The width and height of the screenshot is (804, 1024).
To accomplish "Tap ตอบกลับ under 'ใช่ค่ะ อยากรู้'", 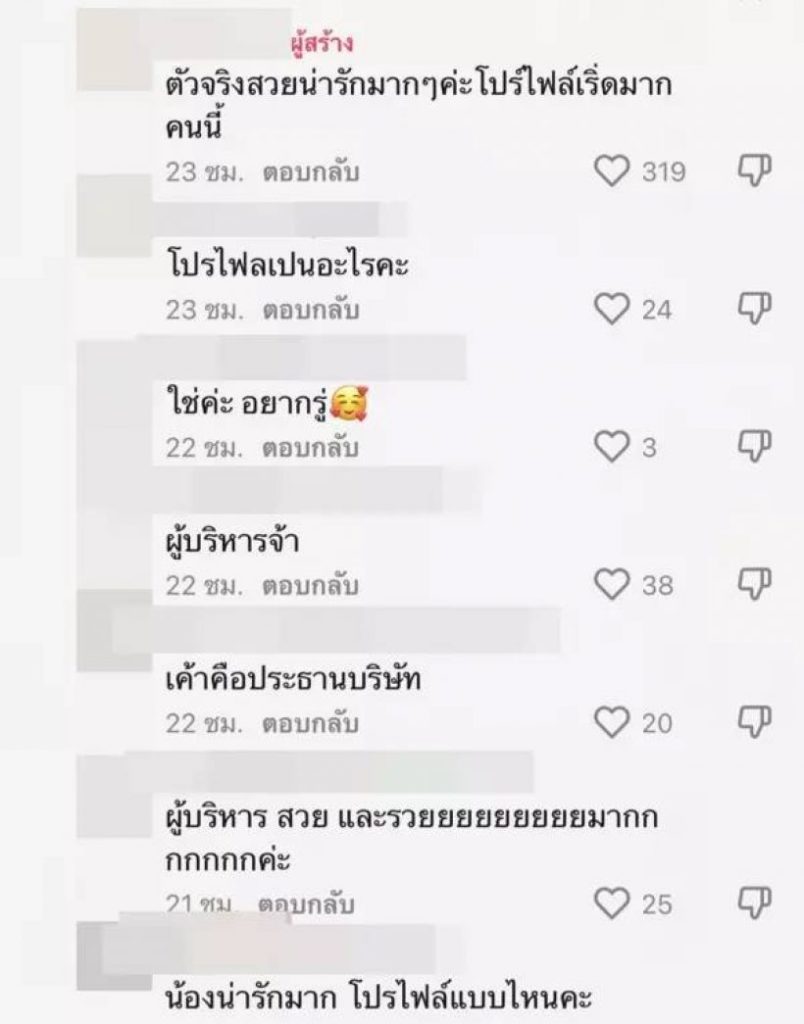I will coord(310,448).
